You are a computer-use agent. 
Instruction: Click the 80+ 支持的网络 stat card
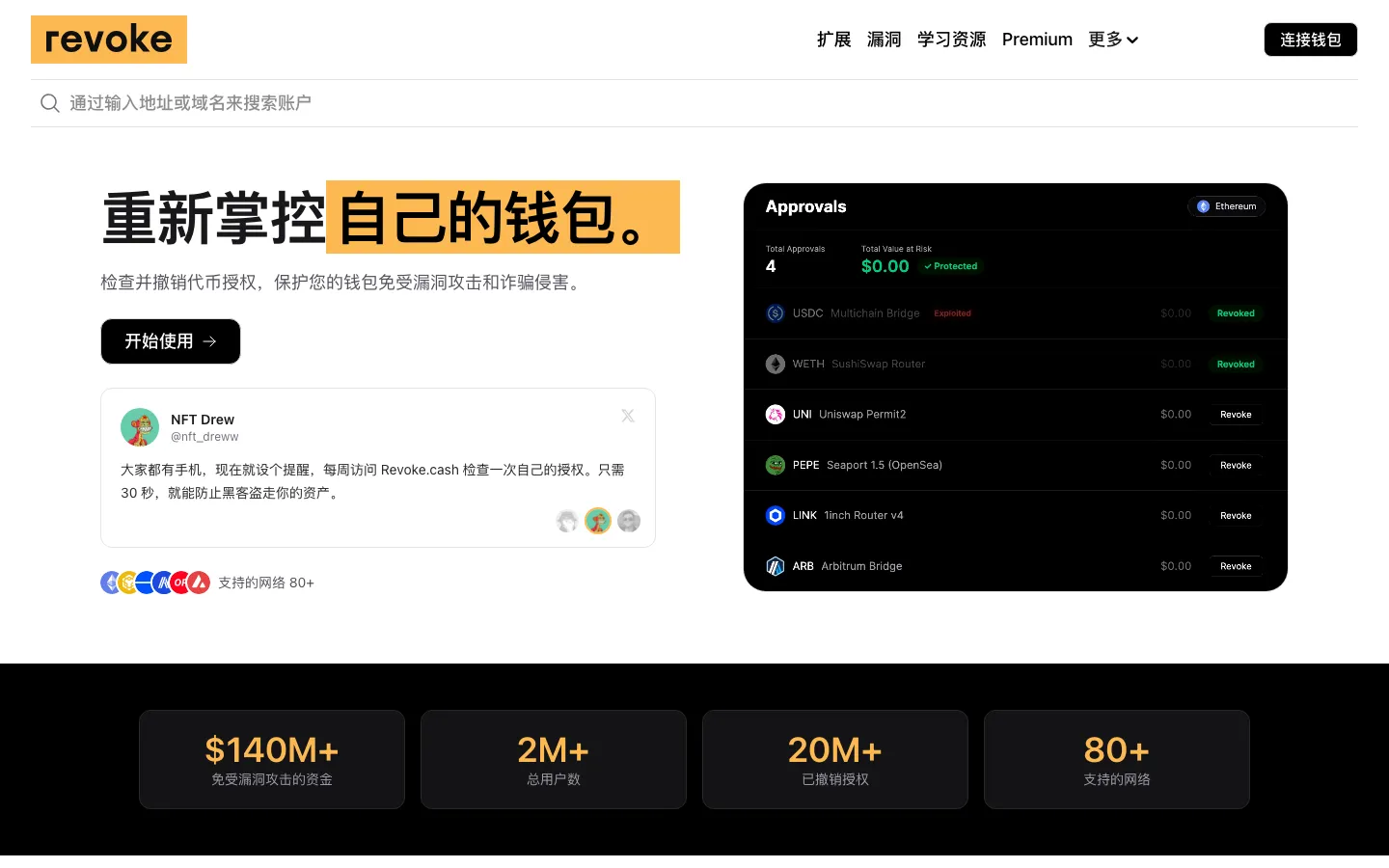pos(1117,760)
